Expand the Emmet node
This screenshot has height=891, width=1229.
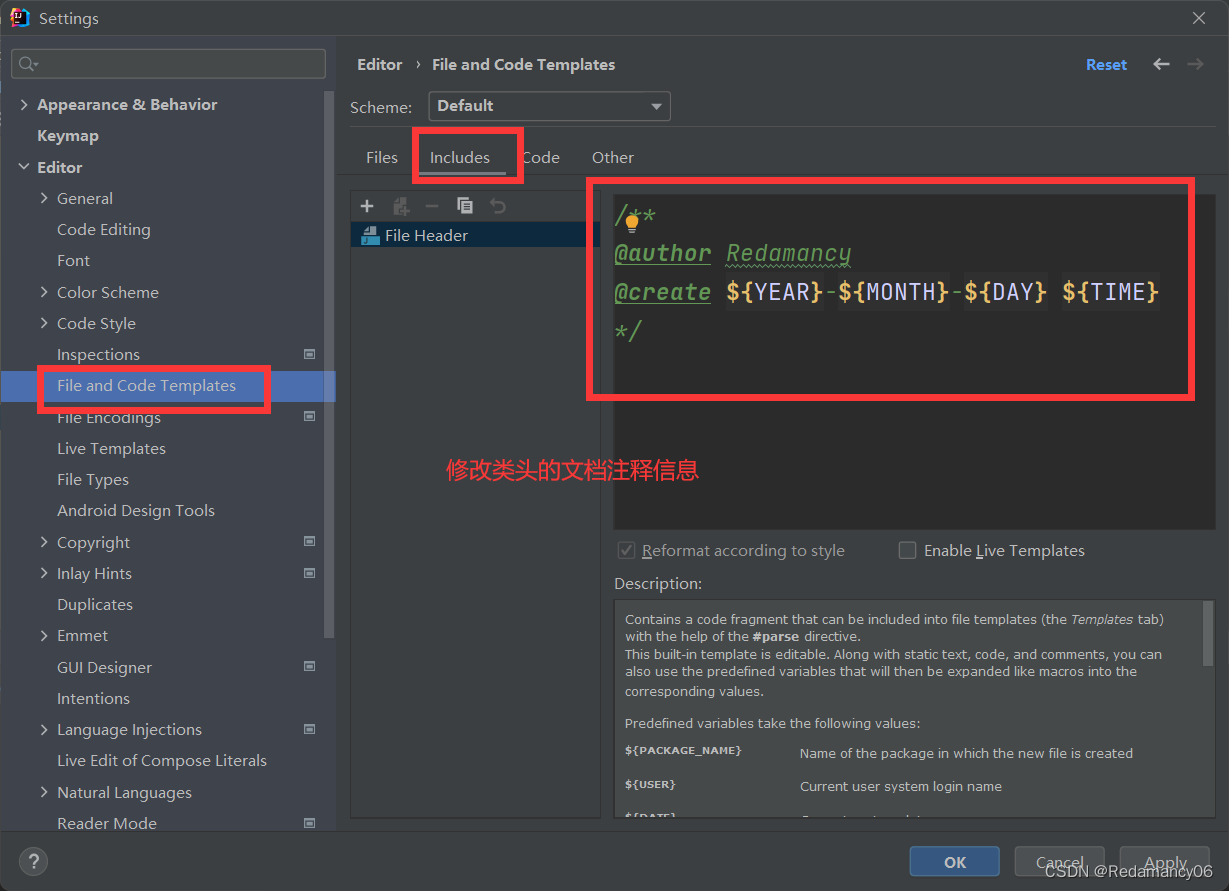pyautogui.click(x=44, y=635)
